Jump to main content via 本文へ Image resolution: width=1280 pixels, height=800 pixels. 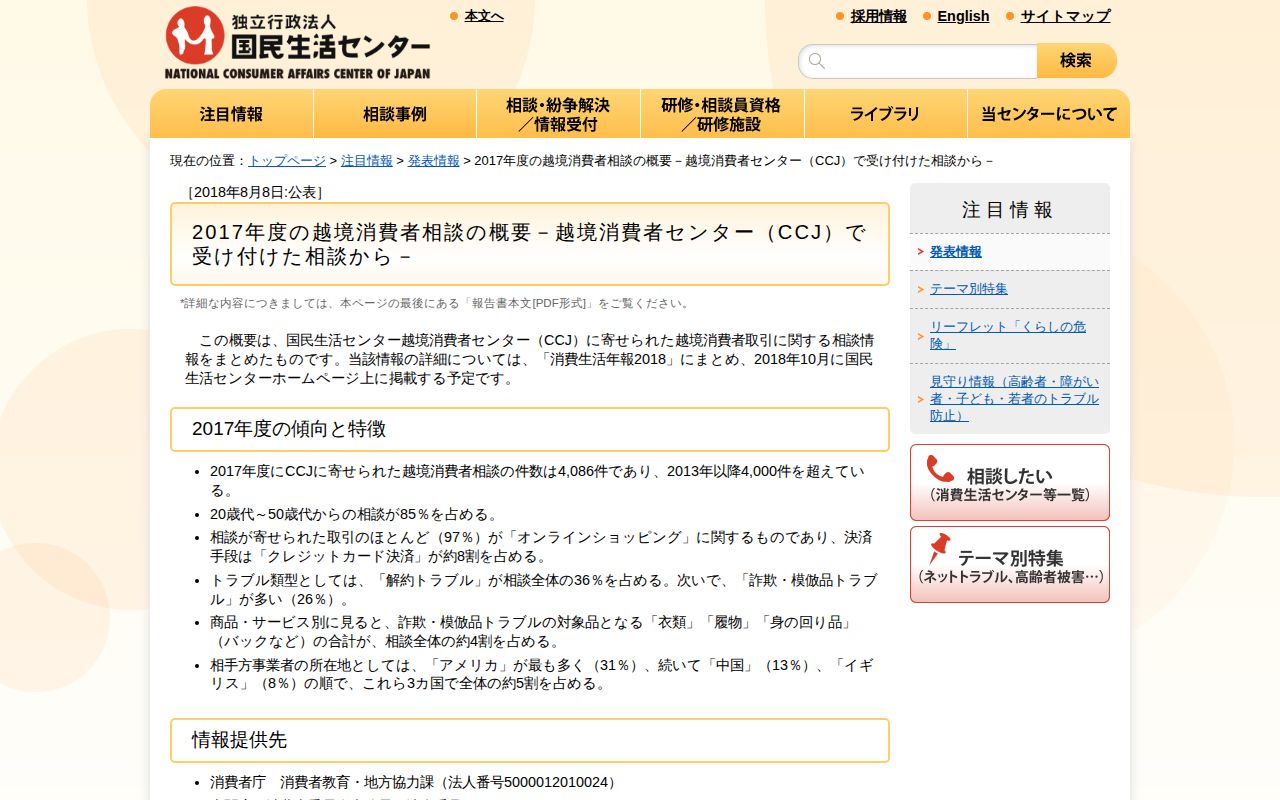484,16
